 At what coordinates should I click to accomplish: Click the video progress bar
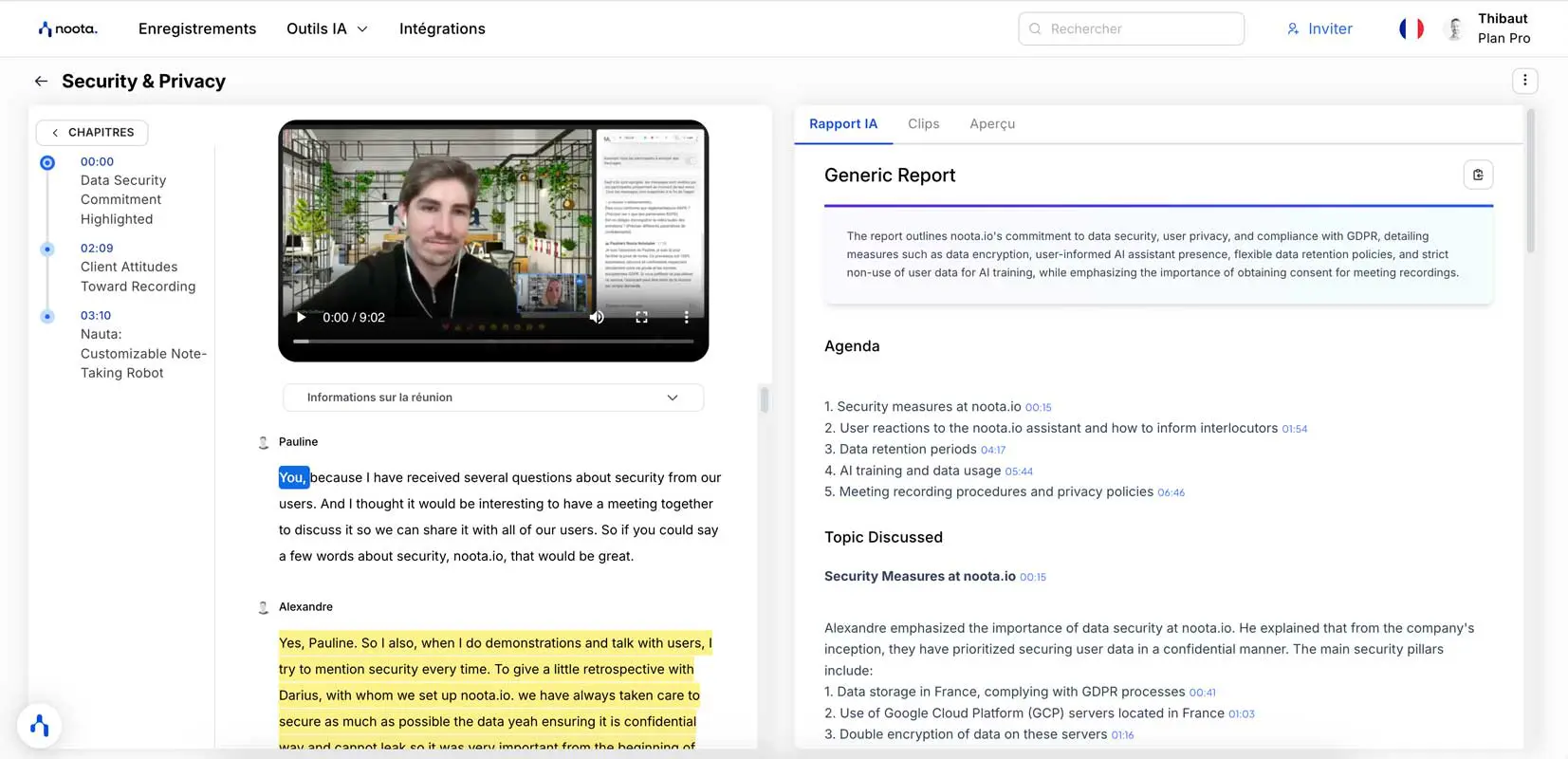click(x=493, y=341)
